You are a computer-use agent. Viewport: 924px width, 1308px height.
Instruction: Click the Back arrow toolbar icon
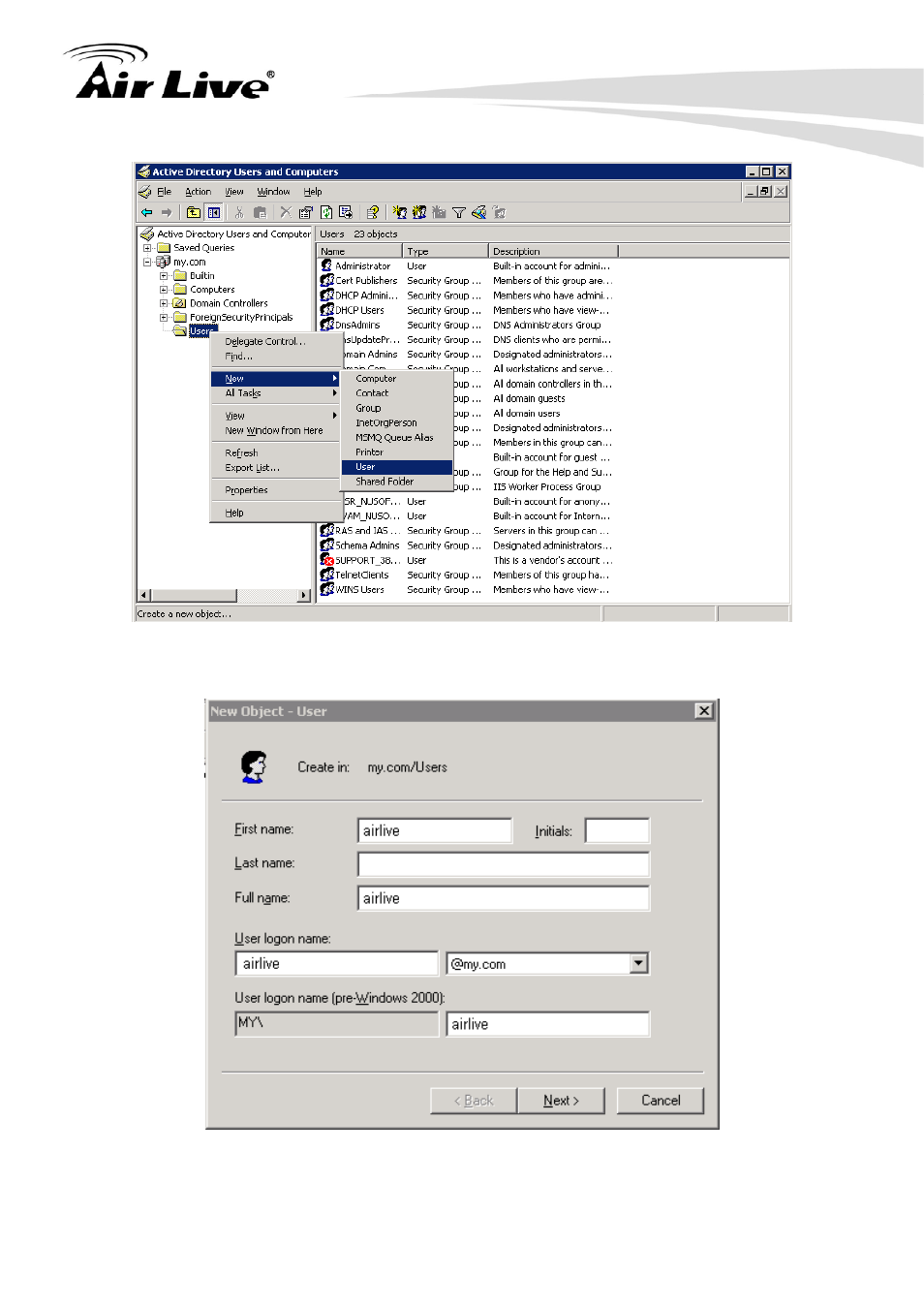(147, 212)
